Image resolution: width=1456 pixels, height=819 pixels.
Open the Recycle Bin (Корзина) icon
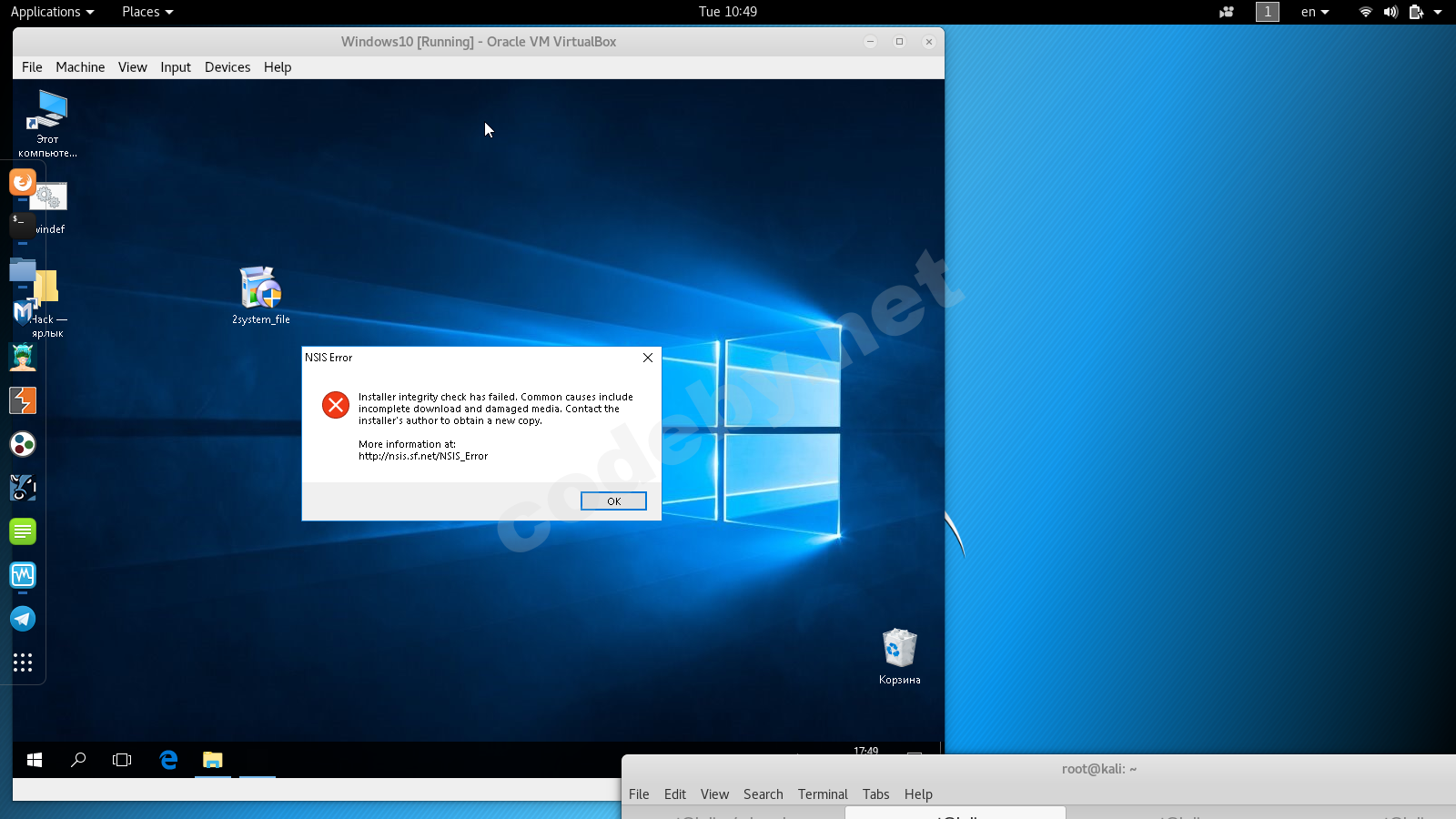pyautogui.click(x=899, y=649)
